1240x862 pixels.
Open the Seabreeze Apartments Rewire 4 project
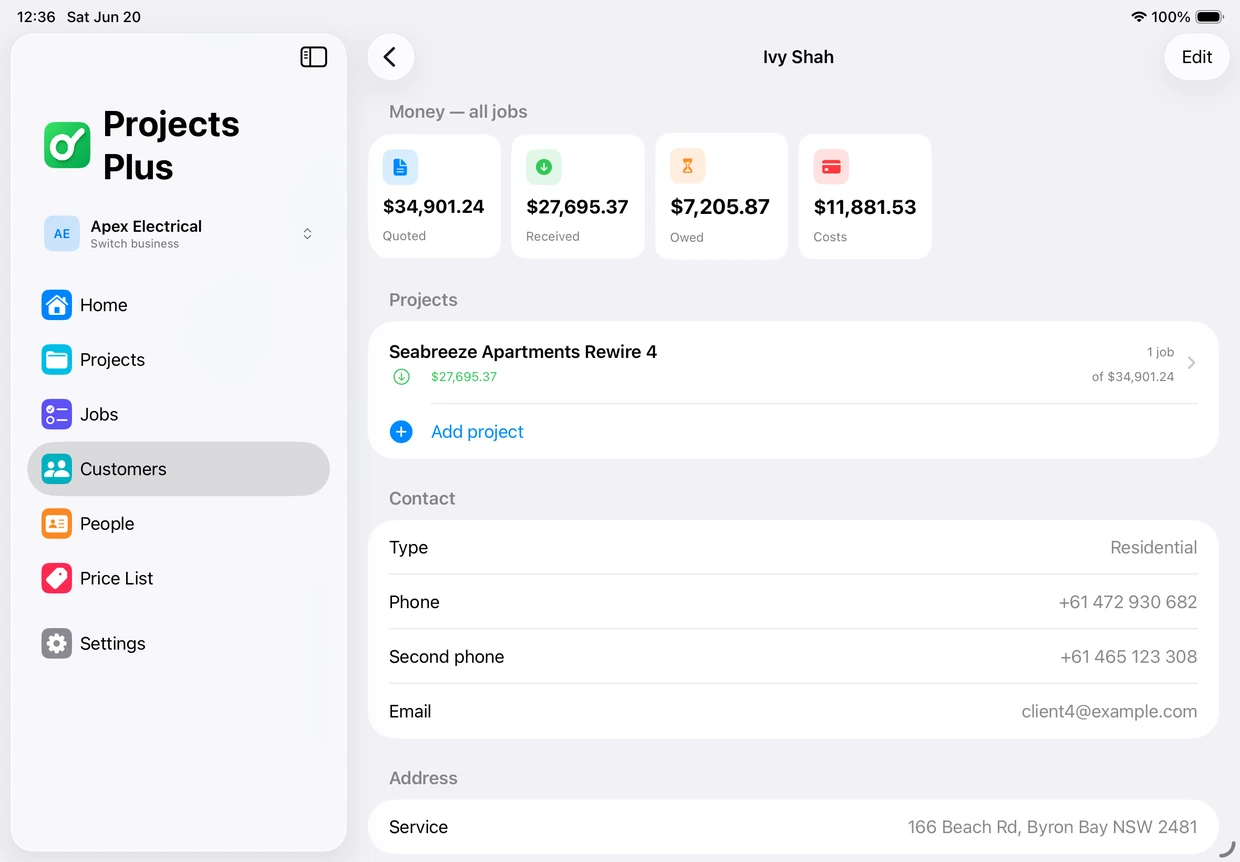[793, 363]
